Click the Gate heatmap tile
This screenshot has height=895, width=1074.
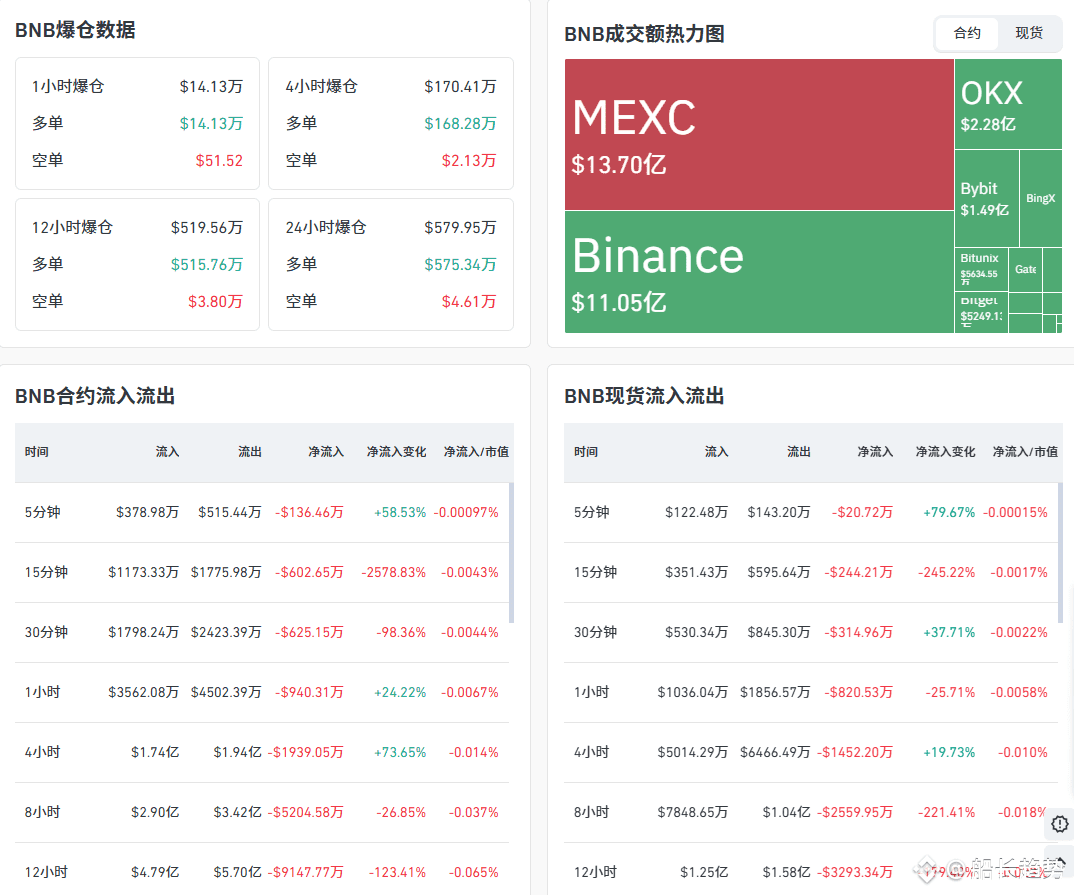tap(1025, 269)
